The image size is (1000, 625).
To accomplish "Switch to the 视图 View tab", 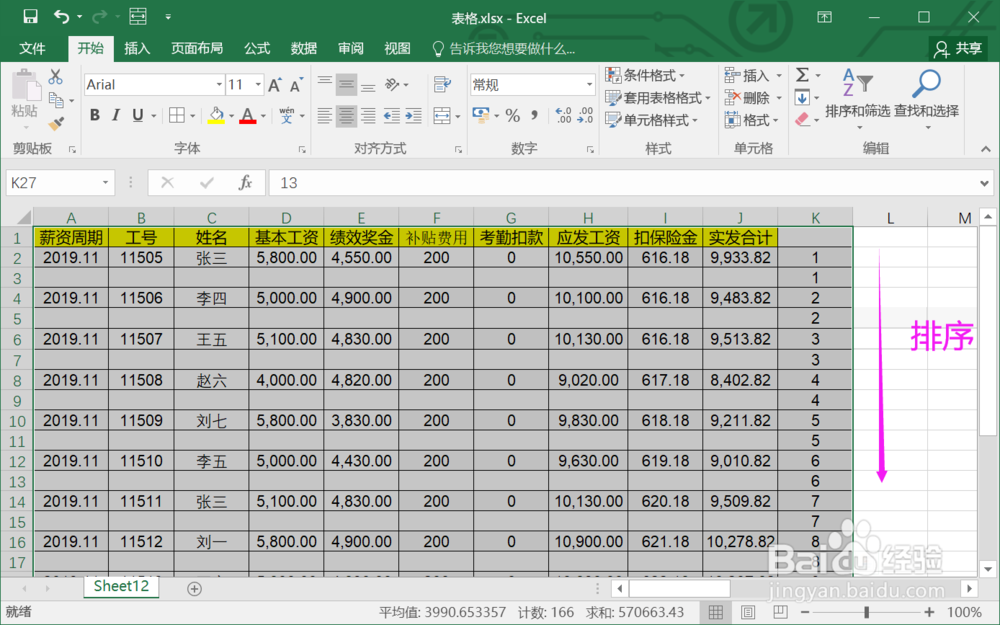I will (397, 48).
